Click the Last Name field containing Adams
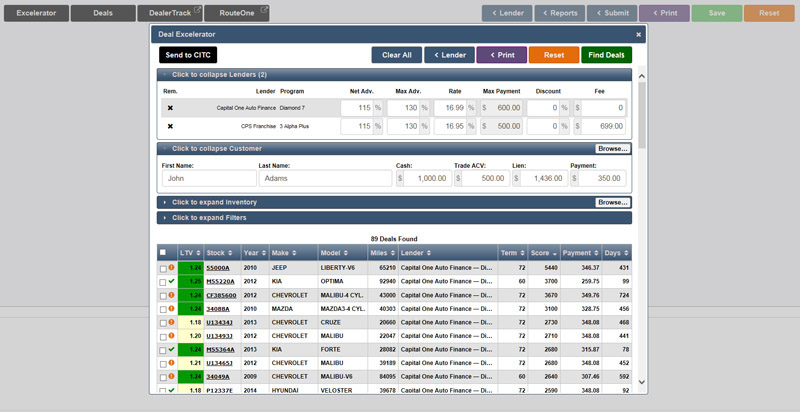The width and height of the screenshot is (800, 412). (x=325, y=178)
